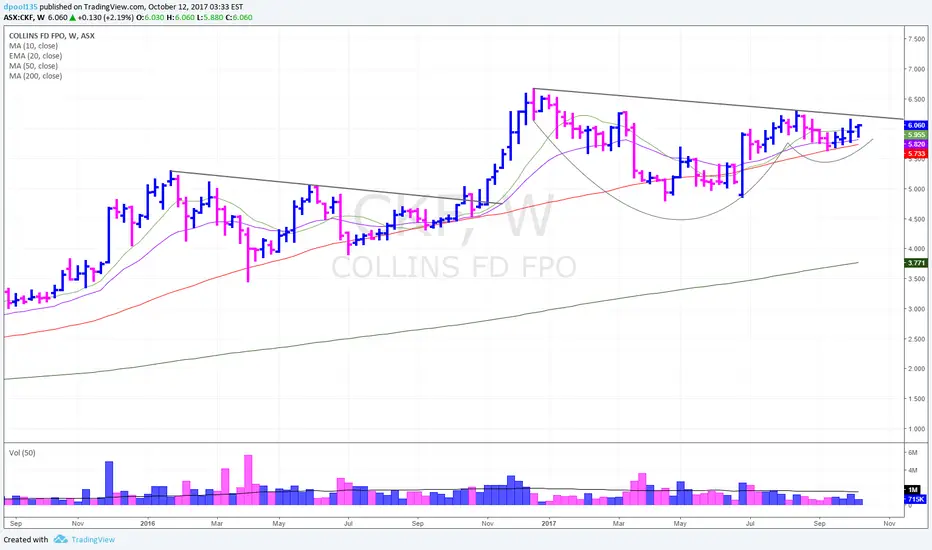Click the 7.000 price axis label
This screenshot has height=550, width=932.
(x=916, y=69)
